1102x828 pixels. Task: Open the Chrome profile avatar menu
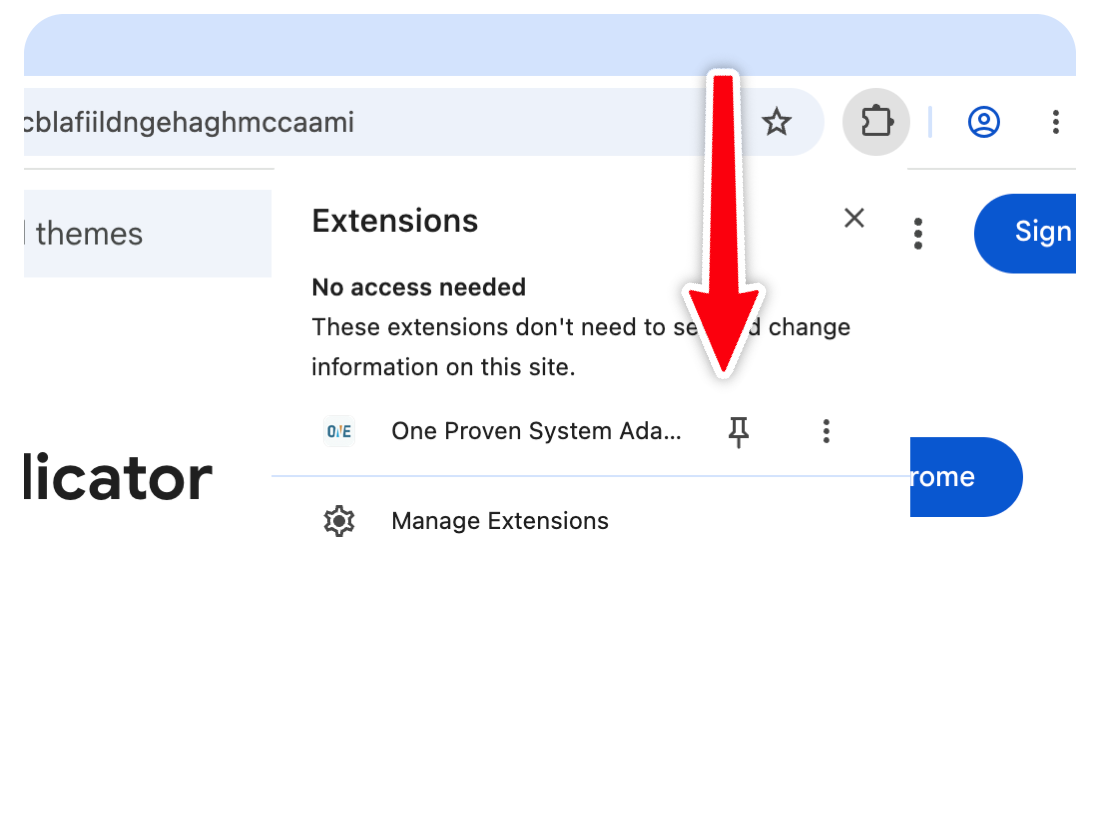pyautogui.click(x=984, y=122)
